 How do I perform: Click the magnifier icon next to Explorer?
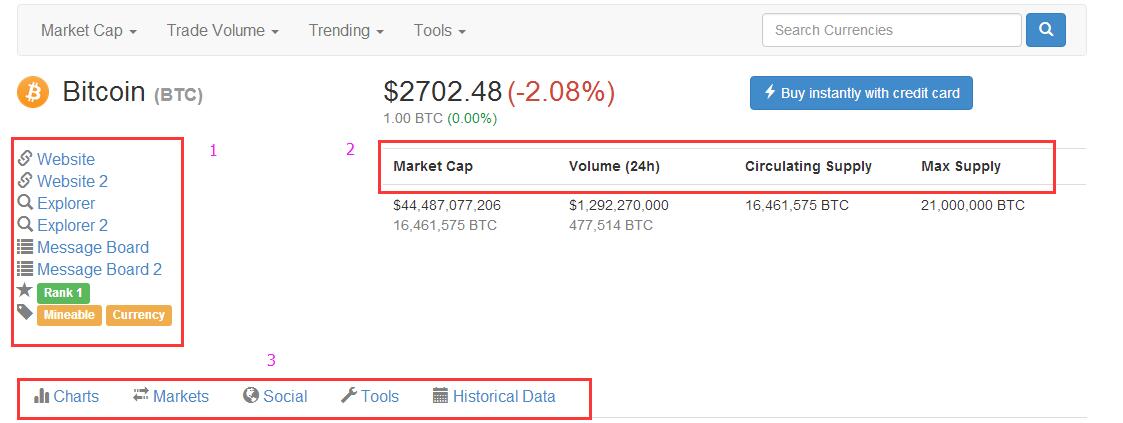pos(25,203)
